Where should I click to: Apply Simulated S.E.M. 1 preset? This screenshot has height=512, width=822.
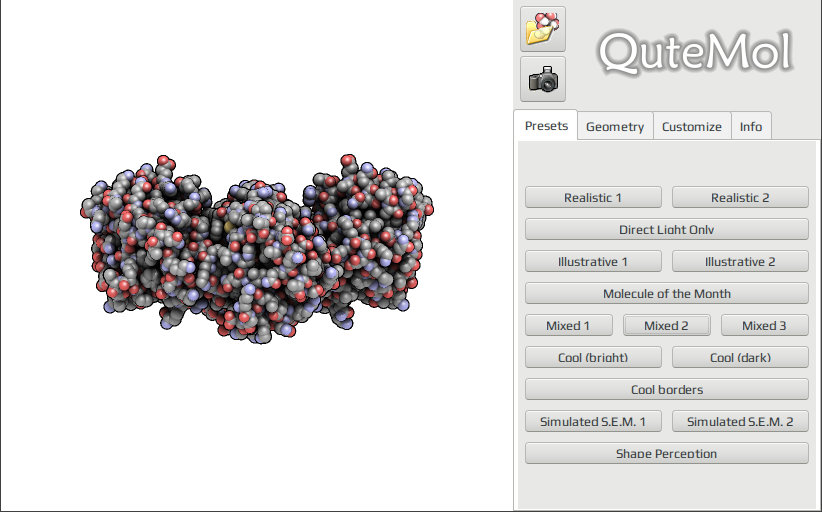point(593,421)
